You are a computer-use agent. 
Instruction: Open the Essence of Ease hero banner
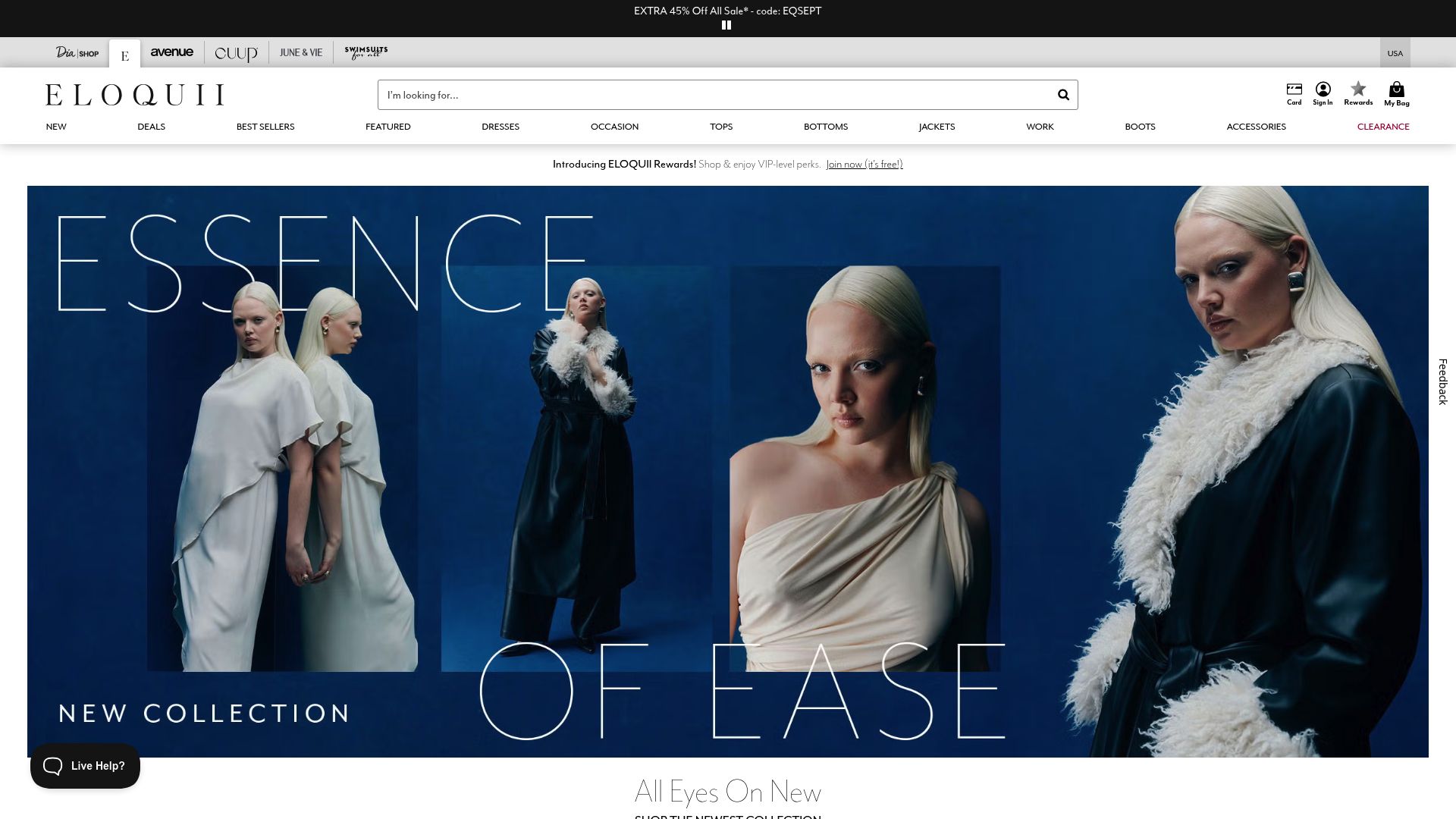(x=728, y=471)
